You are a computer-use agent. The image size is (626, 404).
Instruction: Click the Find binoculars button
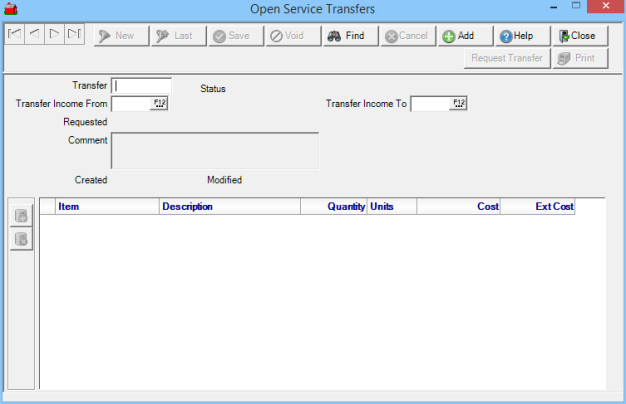click(349, 36)
